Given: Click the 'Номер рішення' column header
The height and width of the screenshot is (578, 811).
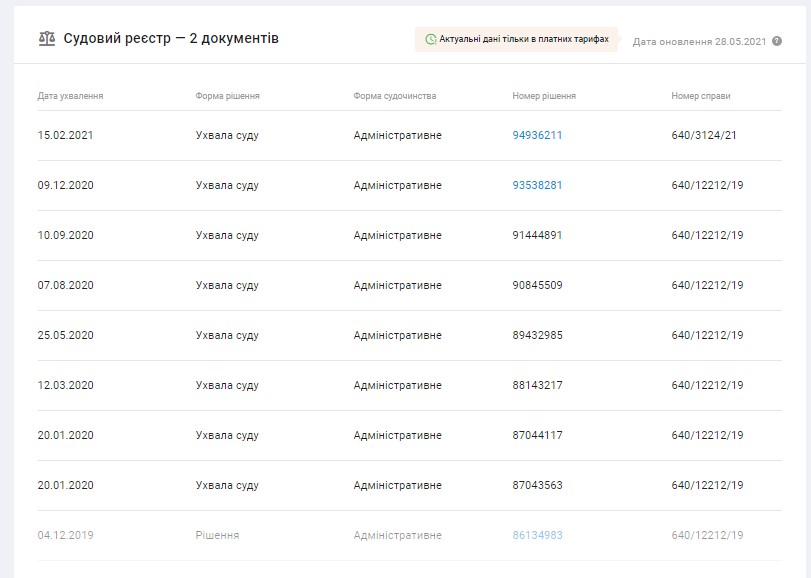Looking at the screenshot, I should click(544, 96).
